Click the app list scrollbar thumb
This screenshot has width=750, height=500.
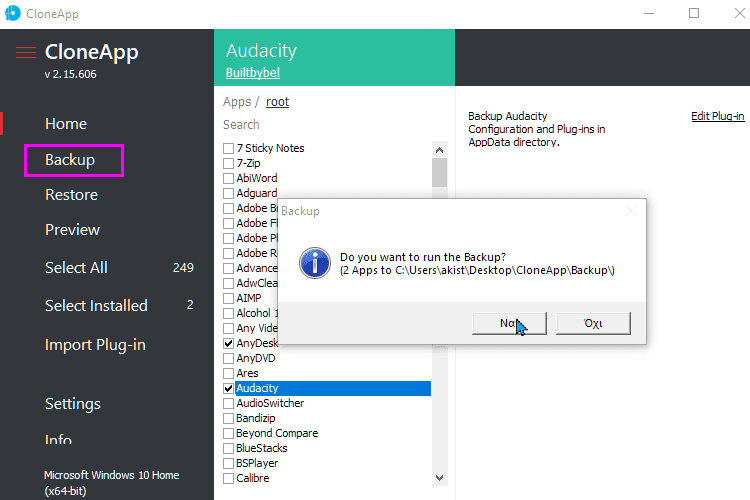pyautogui.click(x=440, y=173)
